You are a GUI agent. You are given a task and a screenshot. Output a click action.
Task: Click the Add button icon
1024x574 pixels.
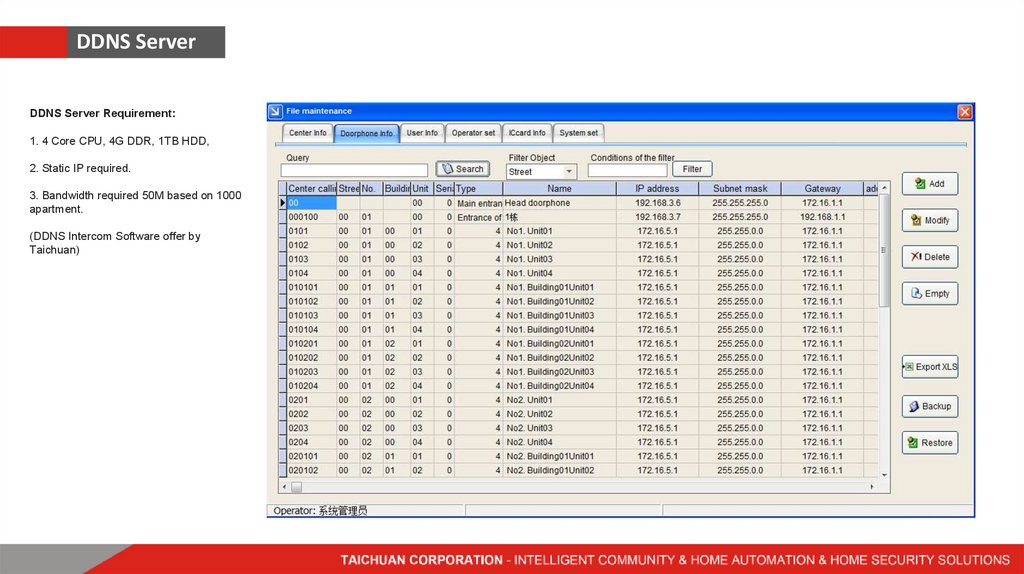click(x=920, y=184)
